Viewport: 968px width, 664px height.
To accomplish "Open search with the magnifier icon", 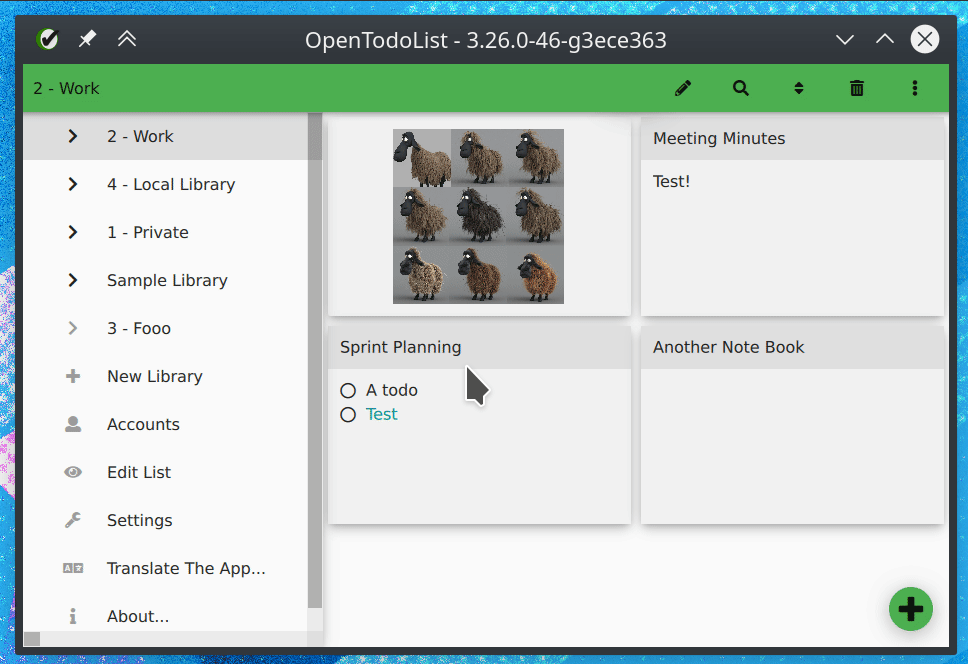I will pyautogui.click(x=741, y=88).
